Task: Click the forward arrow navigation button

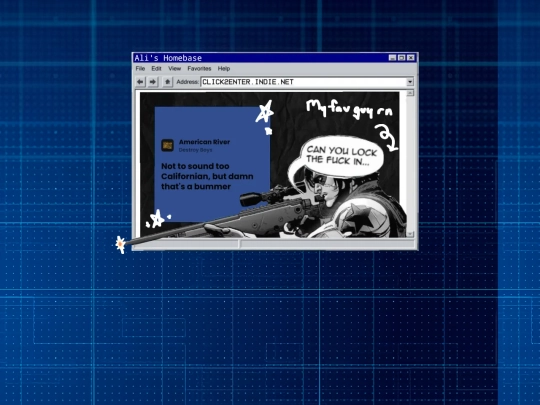Action: [x=153, y=82]
